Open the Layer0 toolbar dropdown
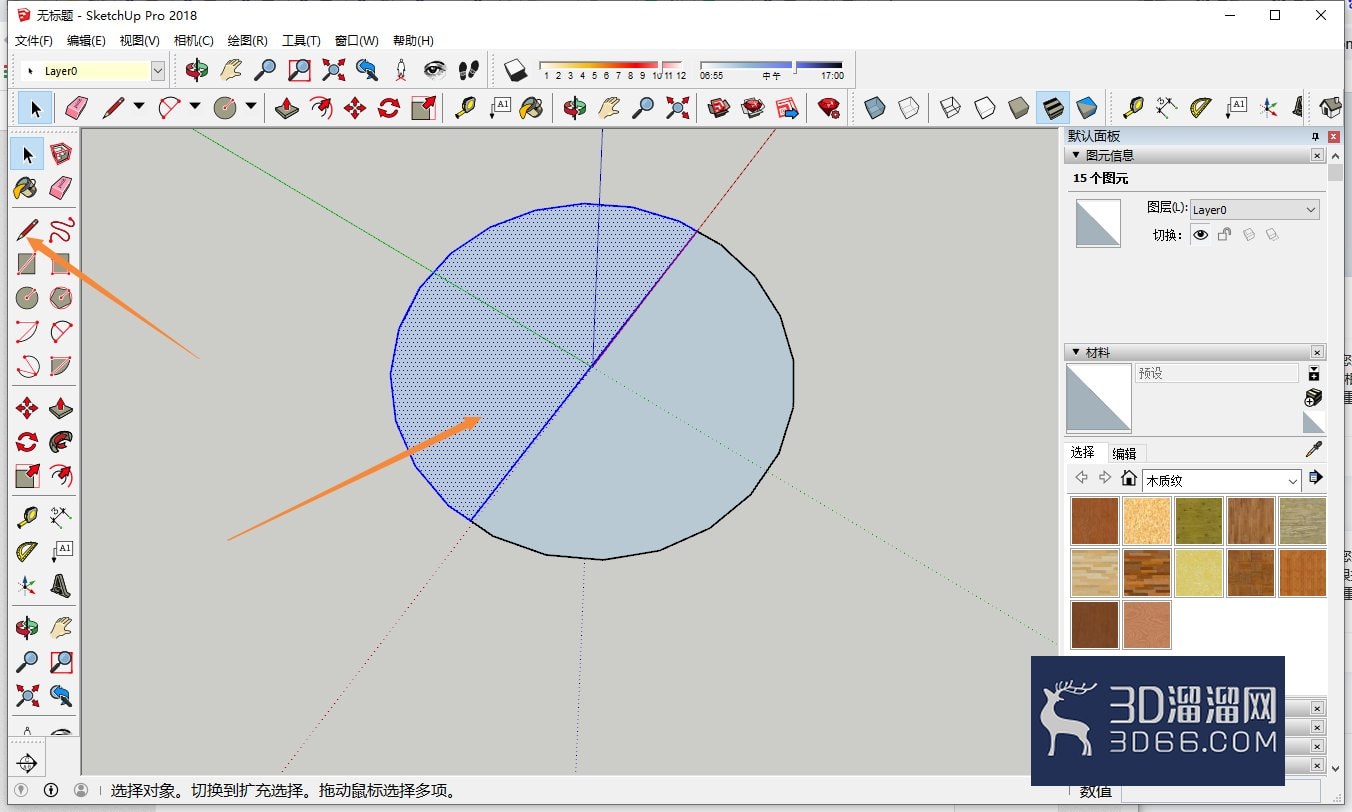The image size is (1352, 812). [x=158, y=71]
